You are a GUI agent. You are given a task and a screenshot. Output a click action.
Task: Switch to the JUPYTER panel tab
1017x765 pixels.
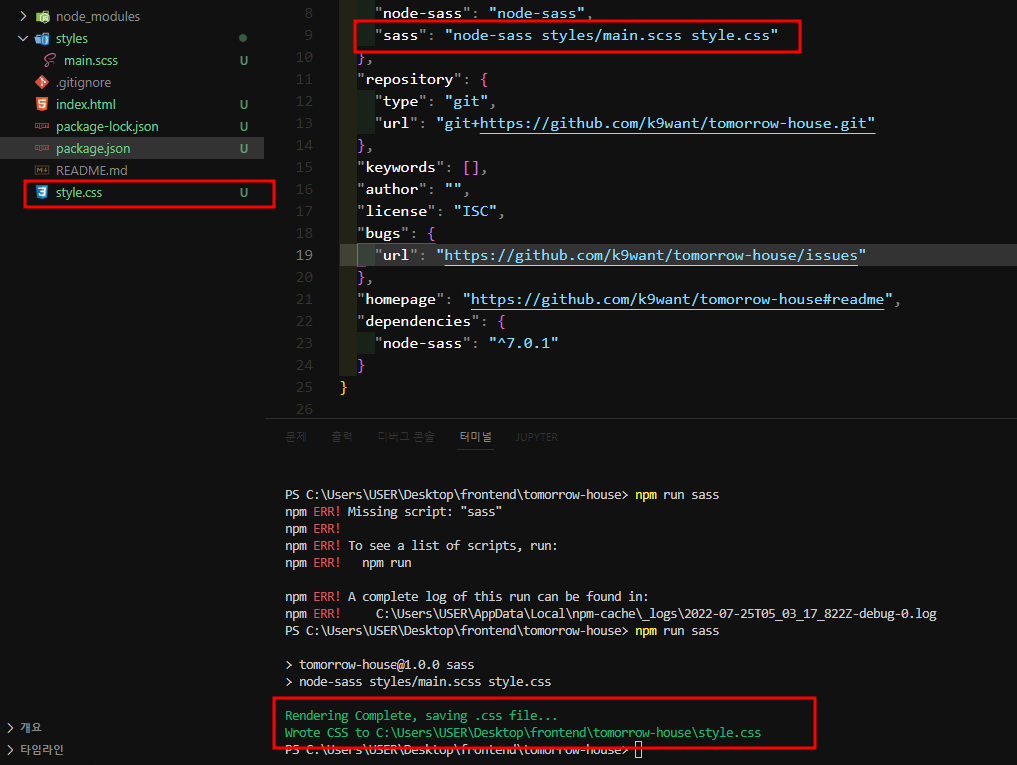[x=536, y=437]
